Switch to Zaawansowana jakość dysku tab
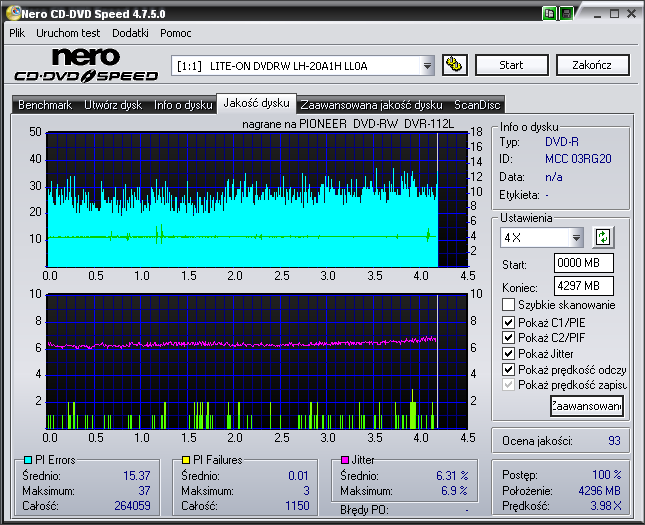The image size is (645, 525). coord(371,105)
